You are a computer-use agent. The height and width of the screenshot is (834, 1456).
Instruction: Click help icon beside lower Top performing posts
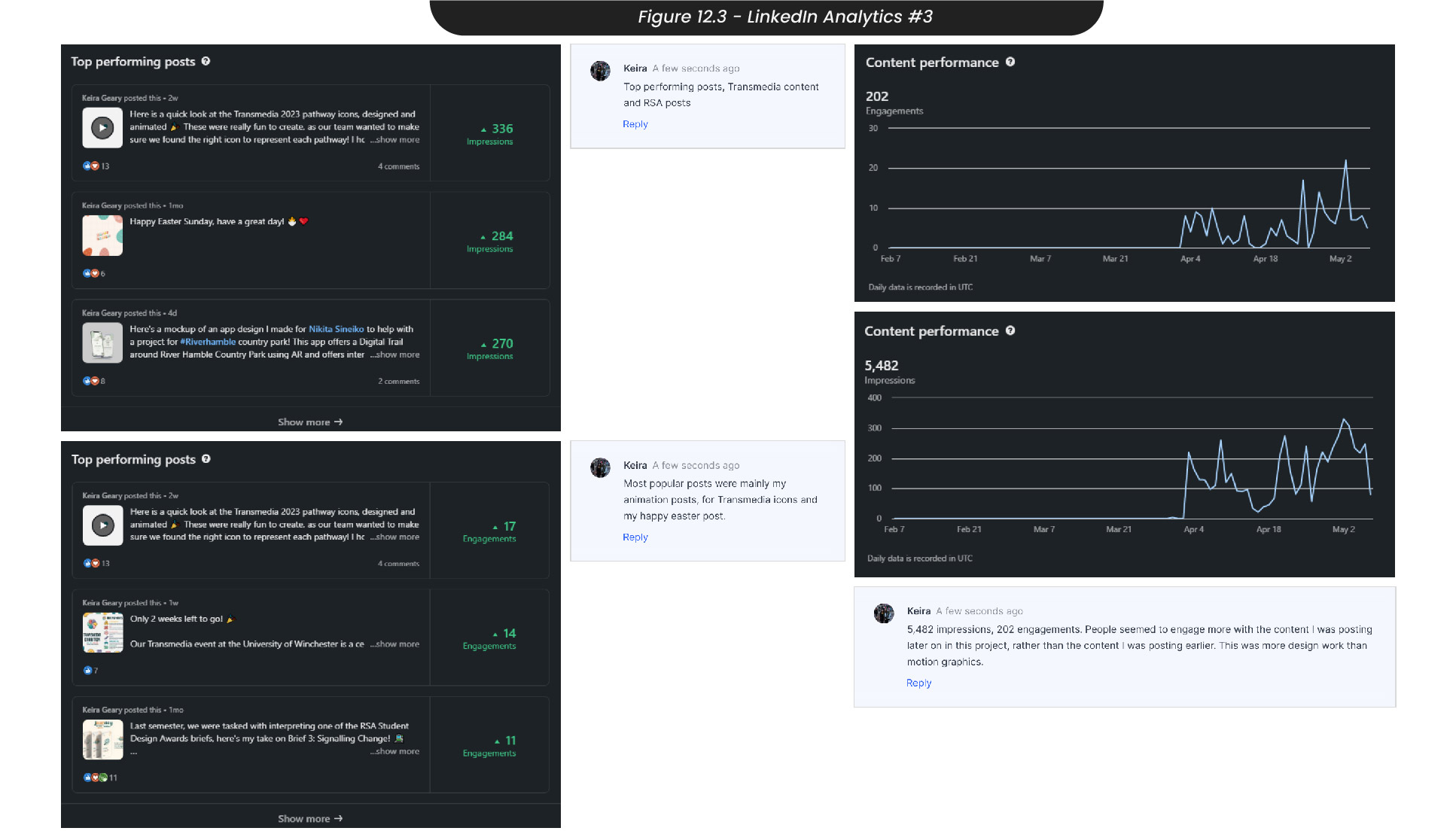[x=206, y=459]
